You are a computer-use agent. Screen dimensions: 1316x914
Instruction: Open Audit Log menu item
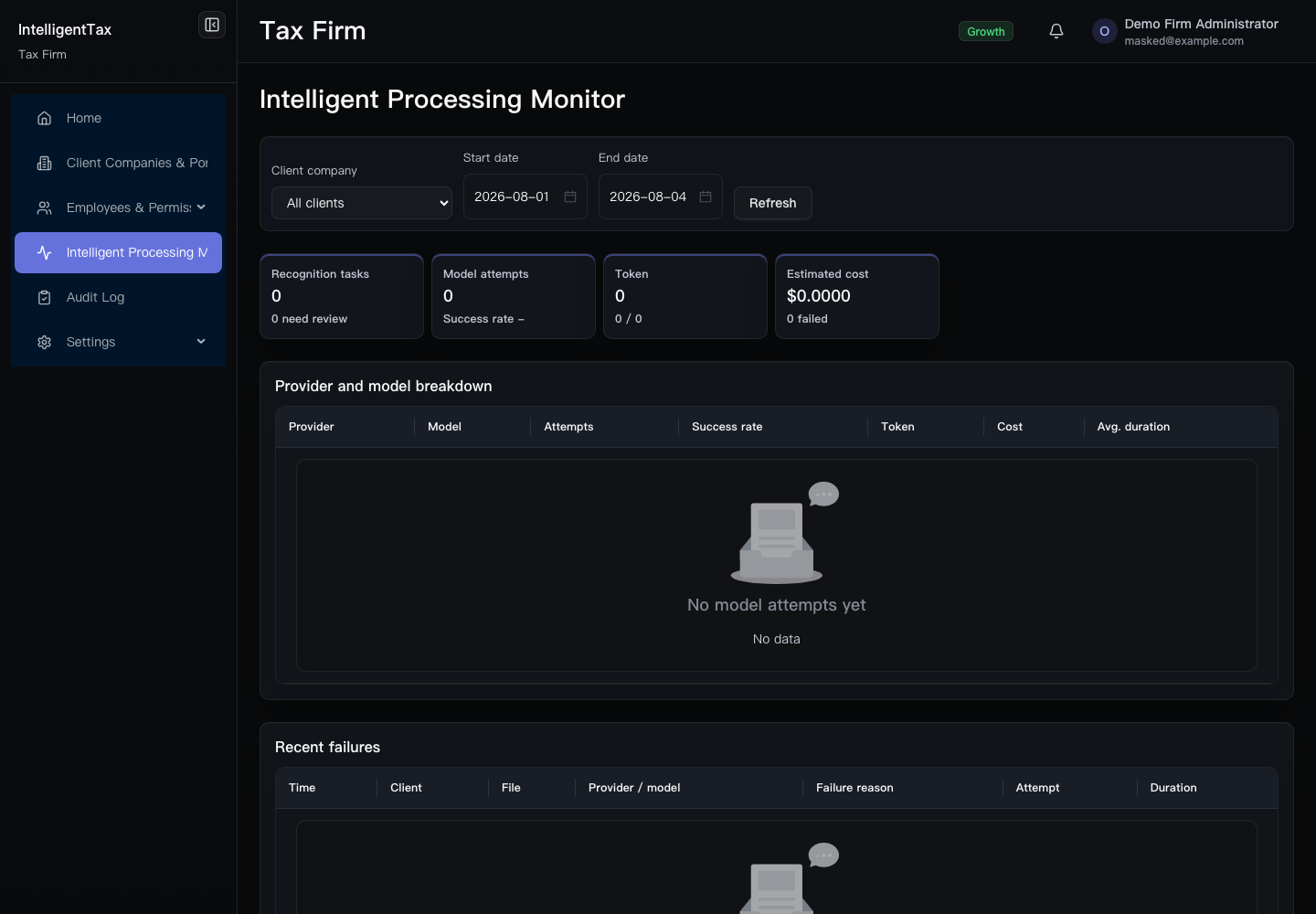(x=118, y=297)
